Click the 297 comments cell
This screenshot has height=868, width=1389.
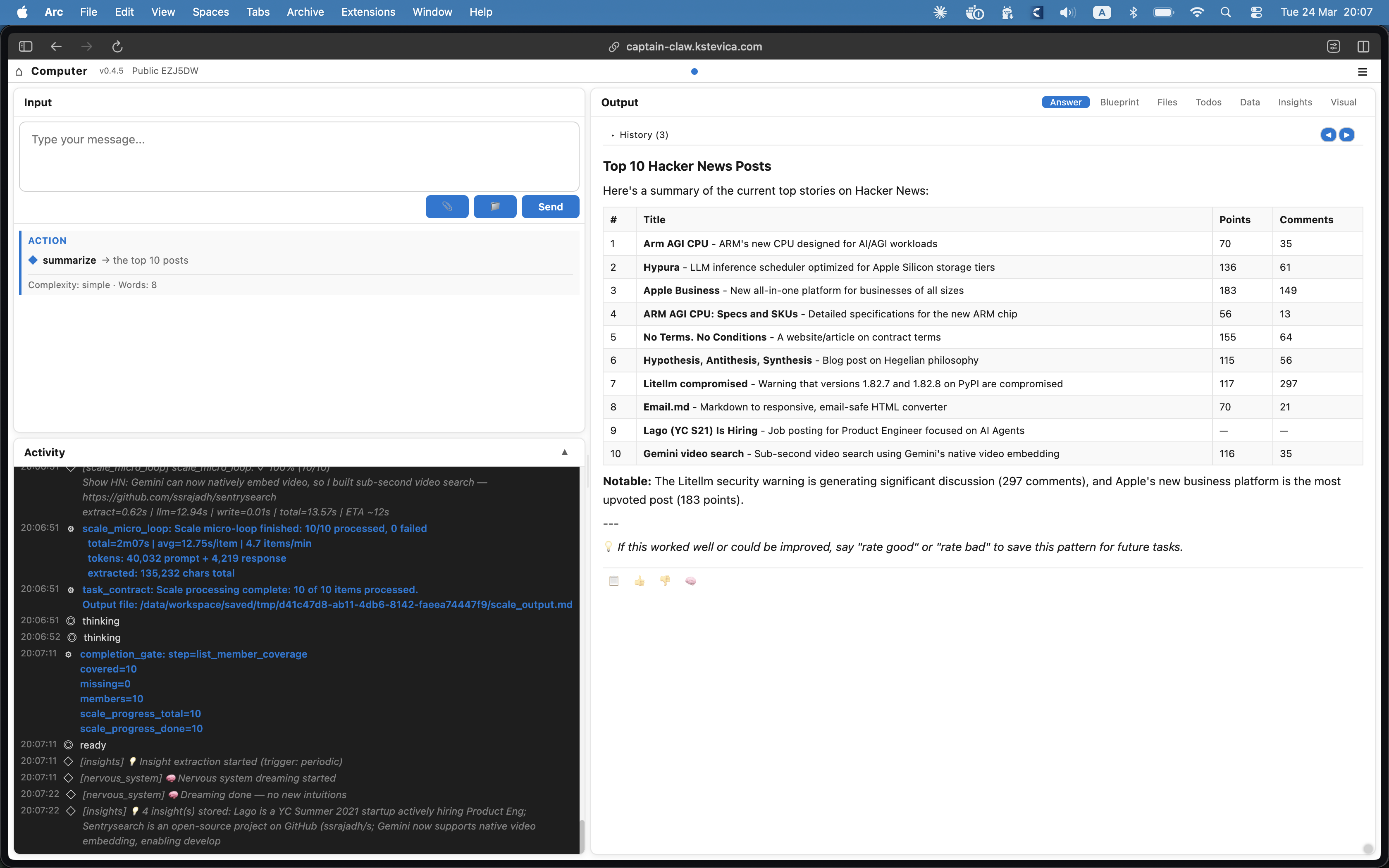[1289, 384]
